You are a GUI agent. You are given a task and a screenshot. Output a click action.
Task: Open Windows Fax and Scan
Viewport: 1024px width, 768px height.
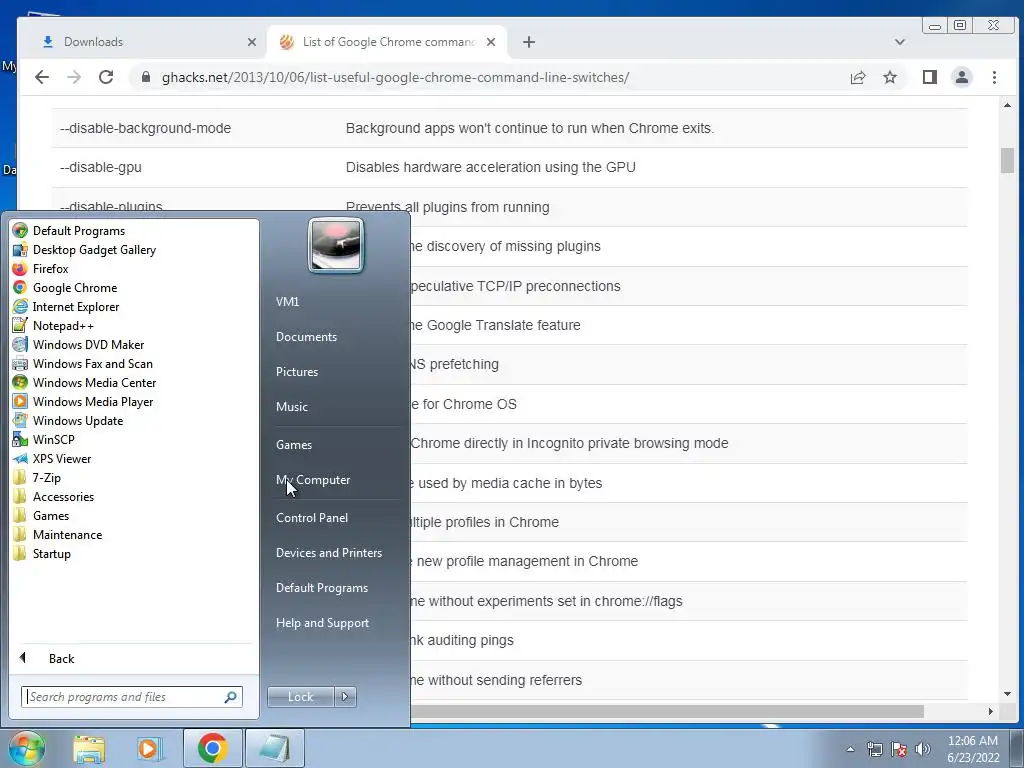pyautogui.click(x=83, y=363)
